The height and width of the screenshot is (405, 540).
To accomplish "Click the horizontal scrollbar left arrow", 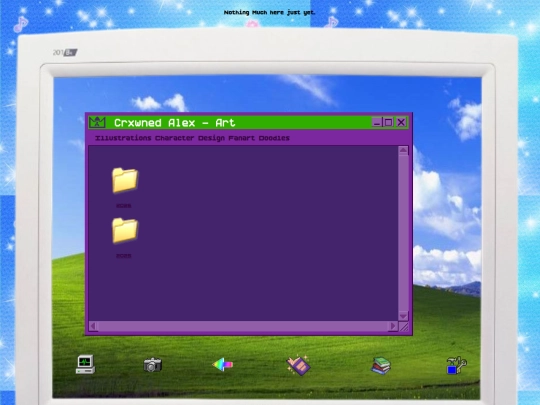I will 93,326.
